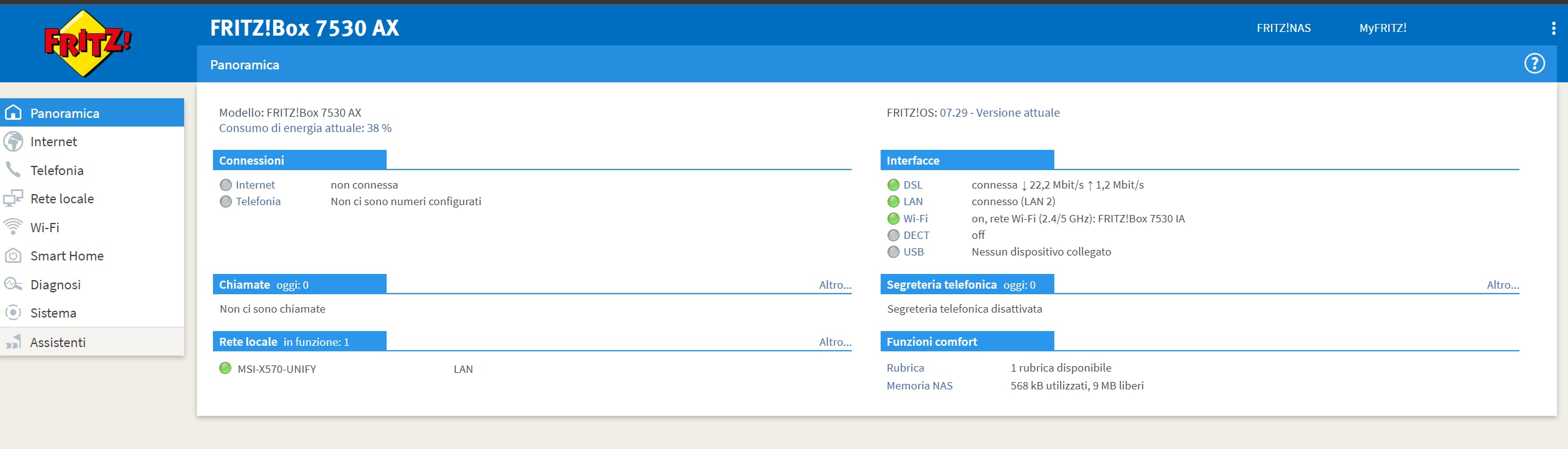Click the Telefonia phone handset icon
This screenshot has width=1568, height=449.
click(x=13, y=170)
